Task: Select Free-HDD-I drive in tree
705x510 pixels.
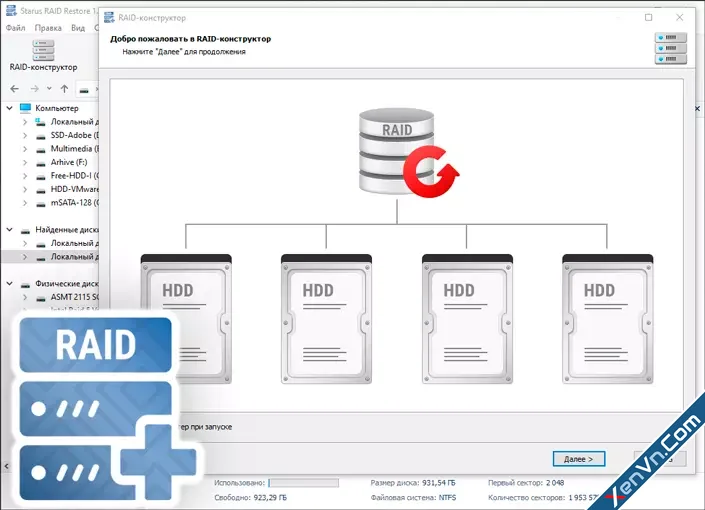Action: coord(75,175)
